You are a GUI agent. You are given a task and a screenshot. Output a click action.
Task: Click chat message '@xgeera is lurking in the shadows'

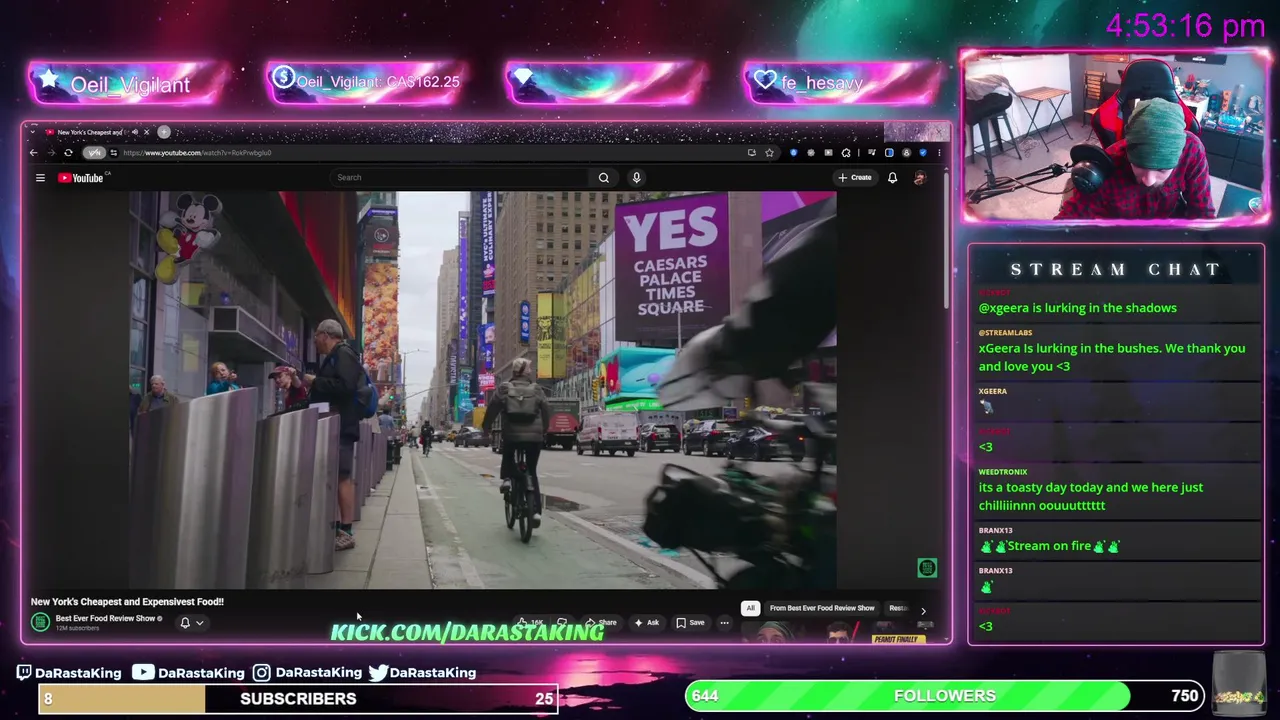(1077, 308)
